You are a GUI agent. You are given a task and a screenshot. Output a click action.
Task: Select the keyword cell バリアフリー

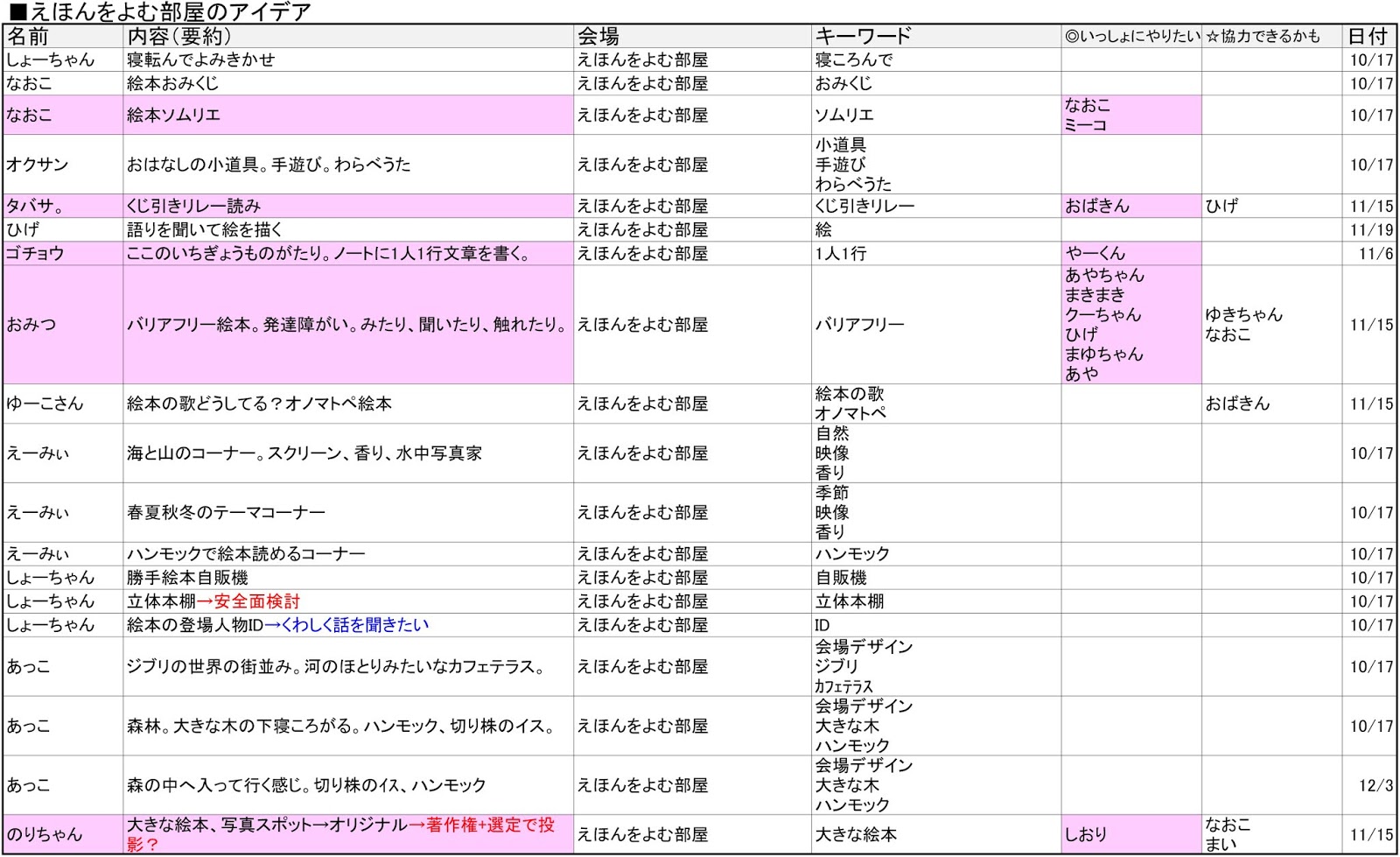pos(936,325)
